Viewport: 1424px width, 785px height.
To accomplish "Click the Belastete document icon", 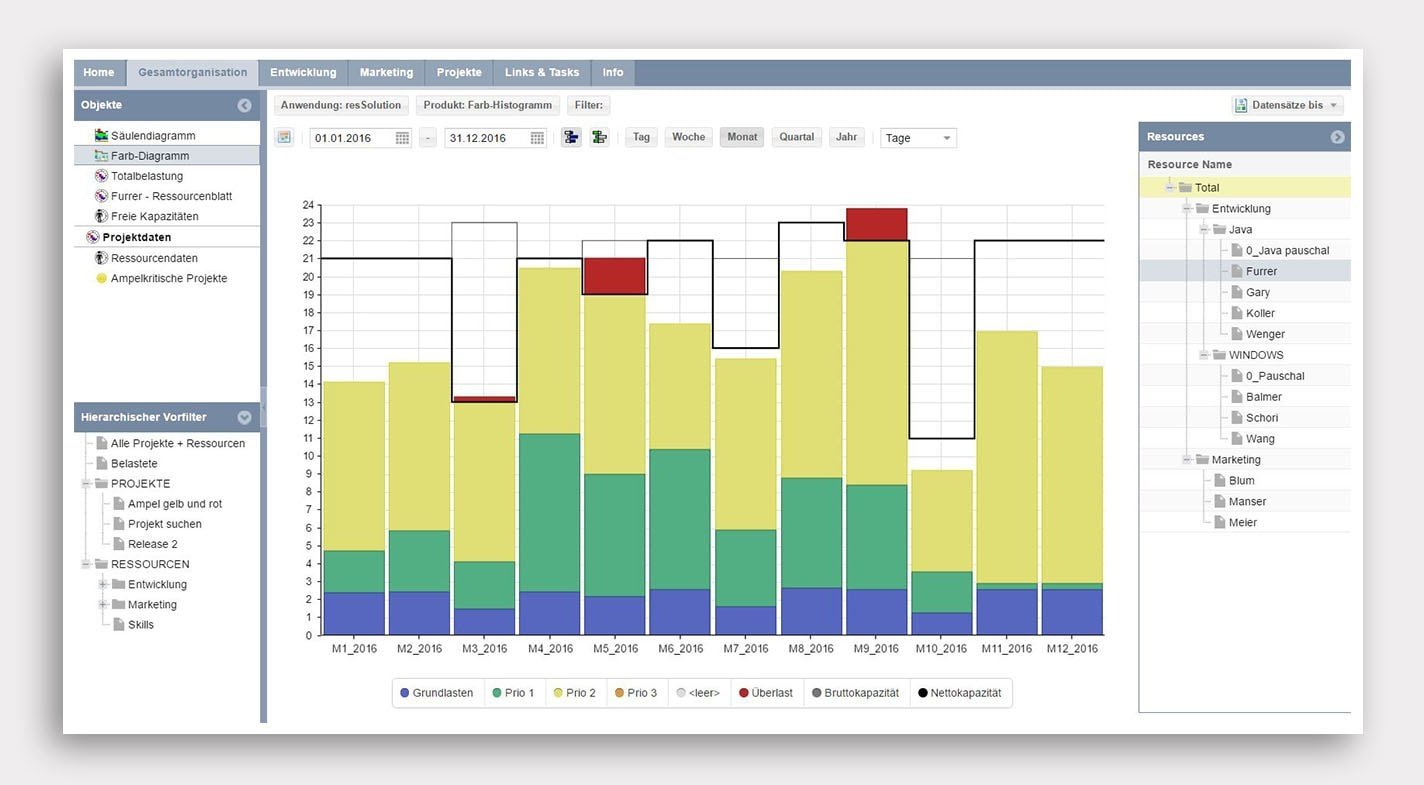I will click(101, 463).
